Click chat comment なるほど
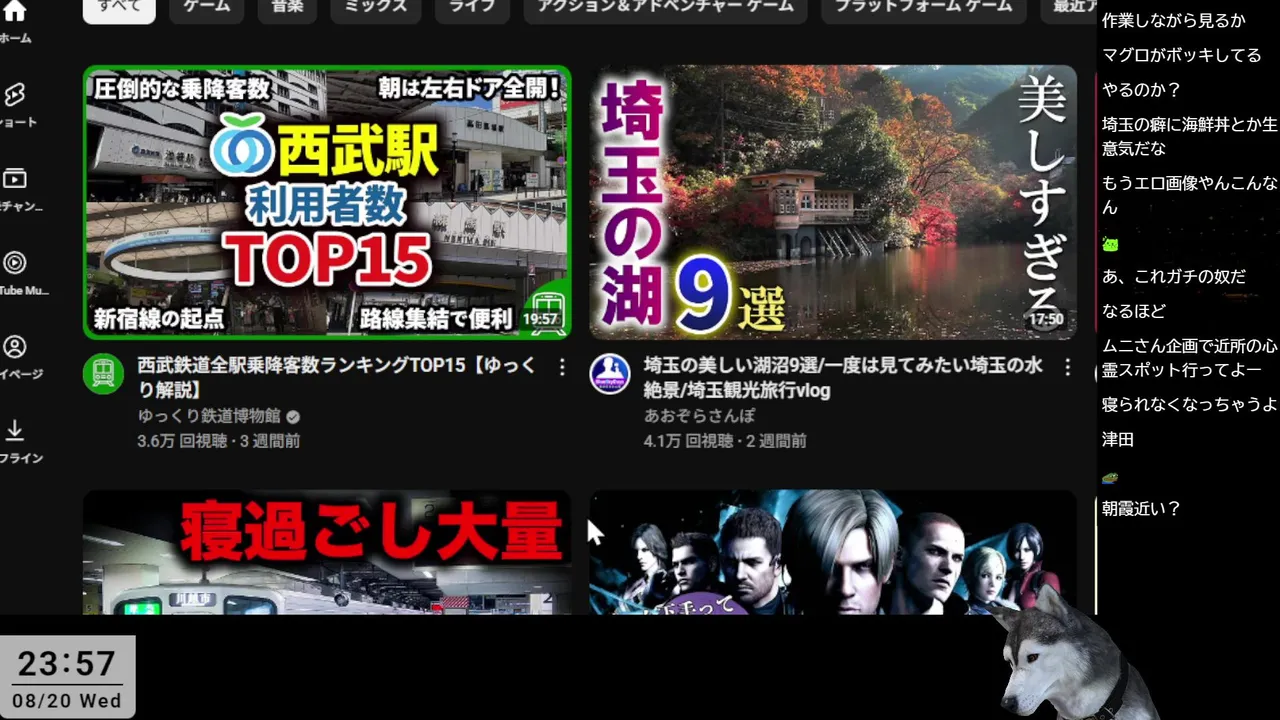This screenshot has width=1280, height=720. [1133, 311]
